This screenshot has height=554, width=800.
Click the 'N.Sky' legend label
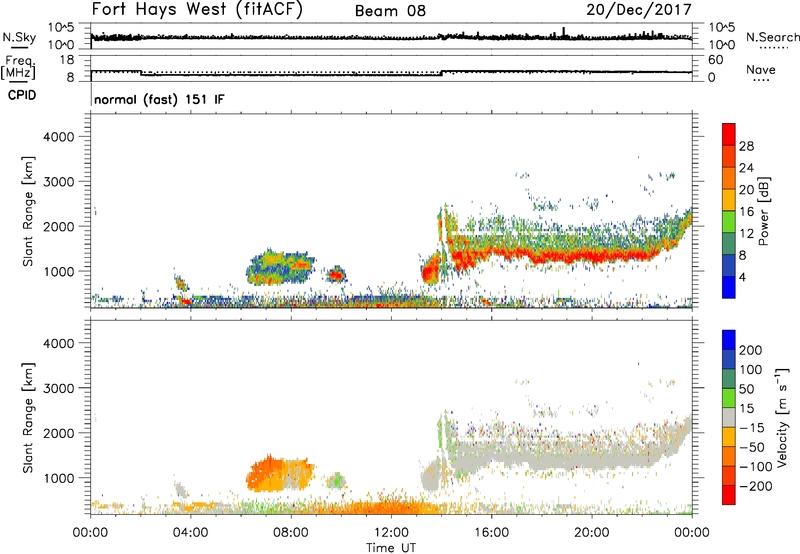tap(19, 37)
